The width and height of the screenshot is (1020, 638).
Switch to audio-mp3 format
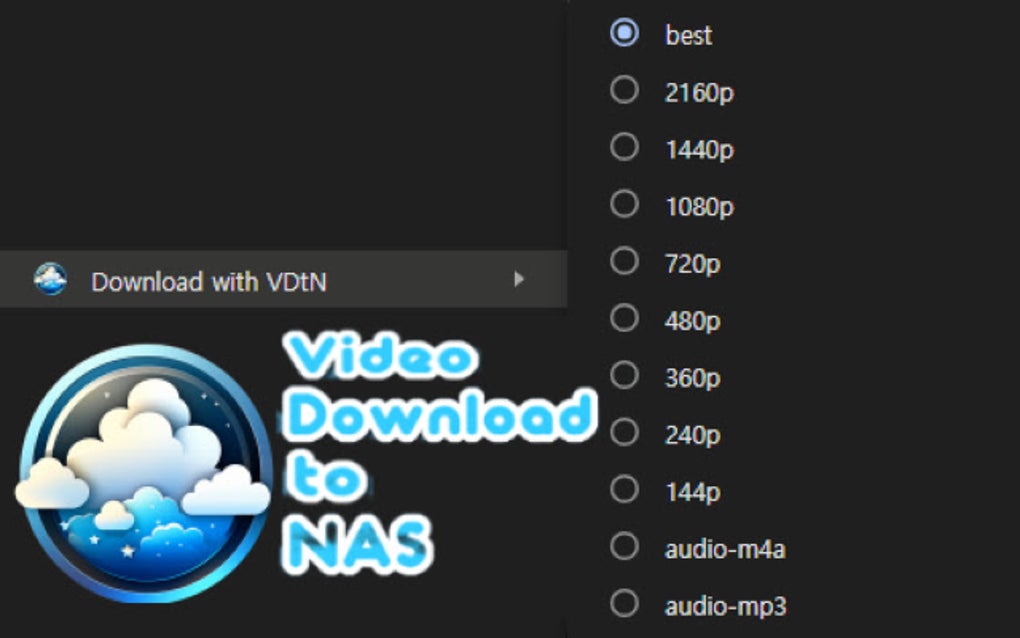coord(624,605)
